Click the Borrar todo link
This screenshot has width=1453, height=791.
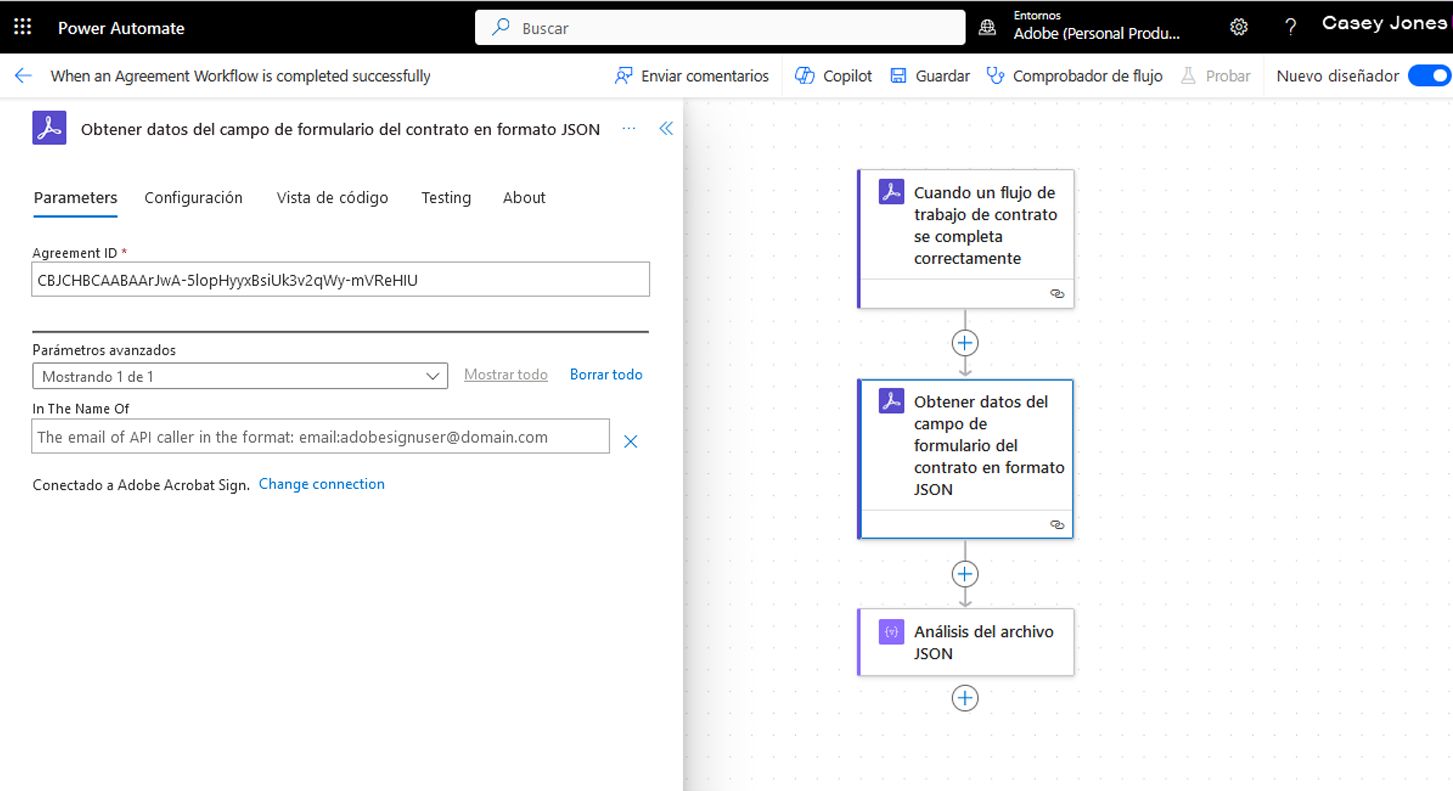click(x=606, y=374)
